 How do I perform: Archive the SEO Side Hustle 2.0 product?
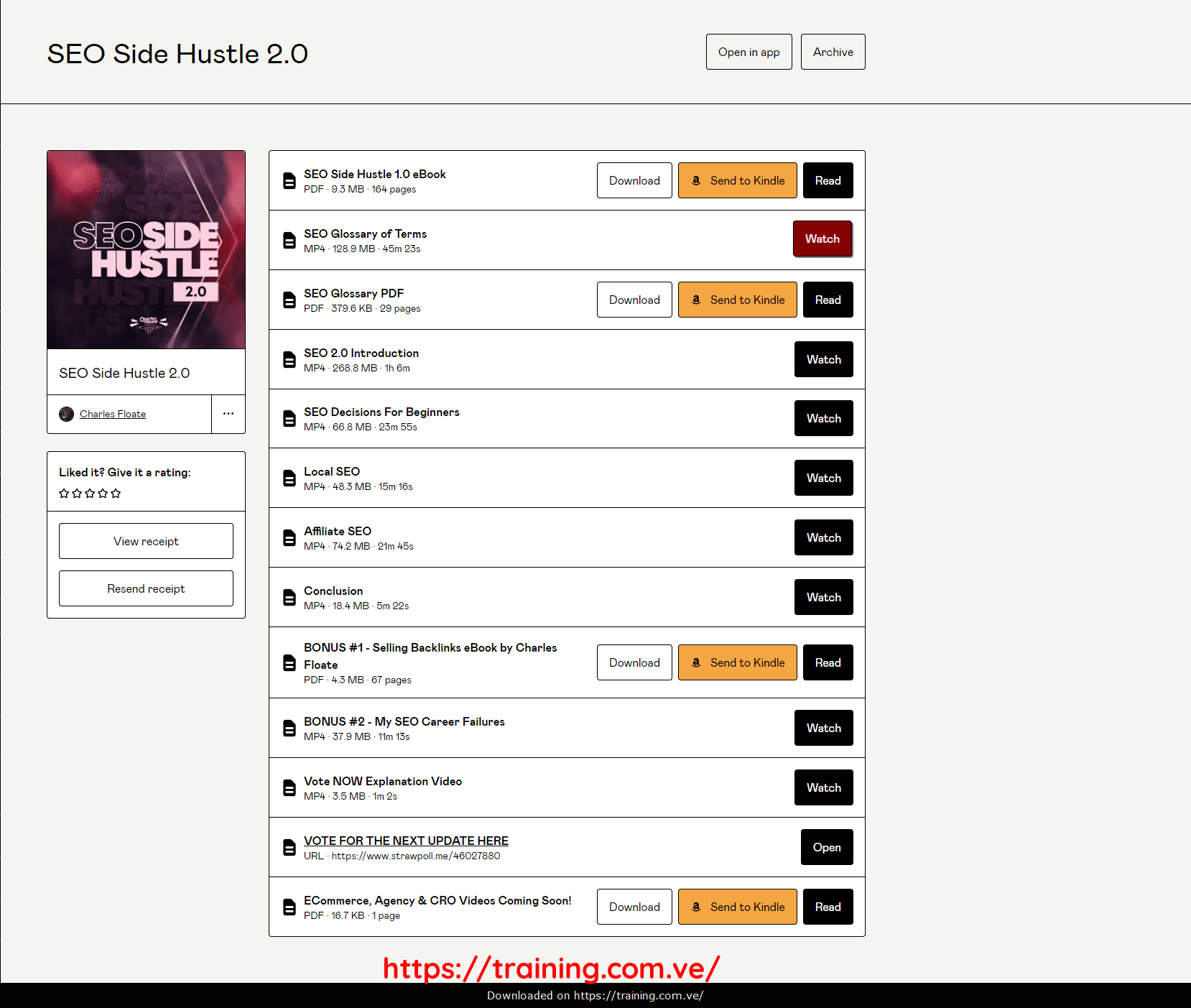point(833,52)
